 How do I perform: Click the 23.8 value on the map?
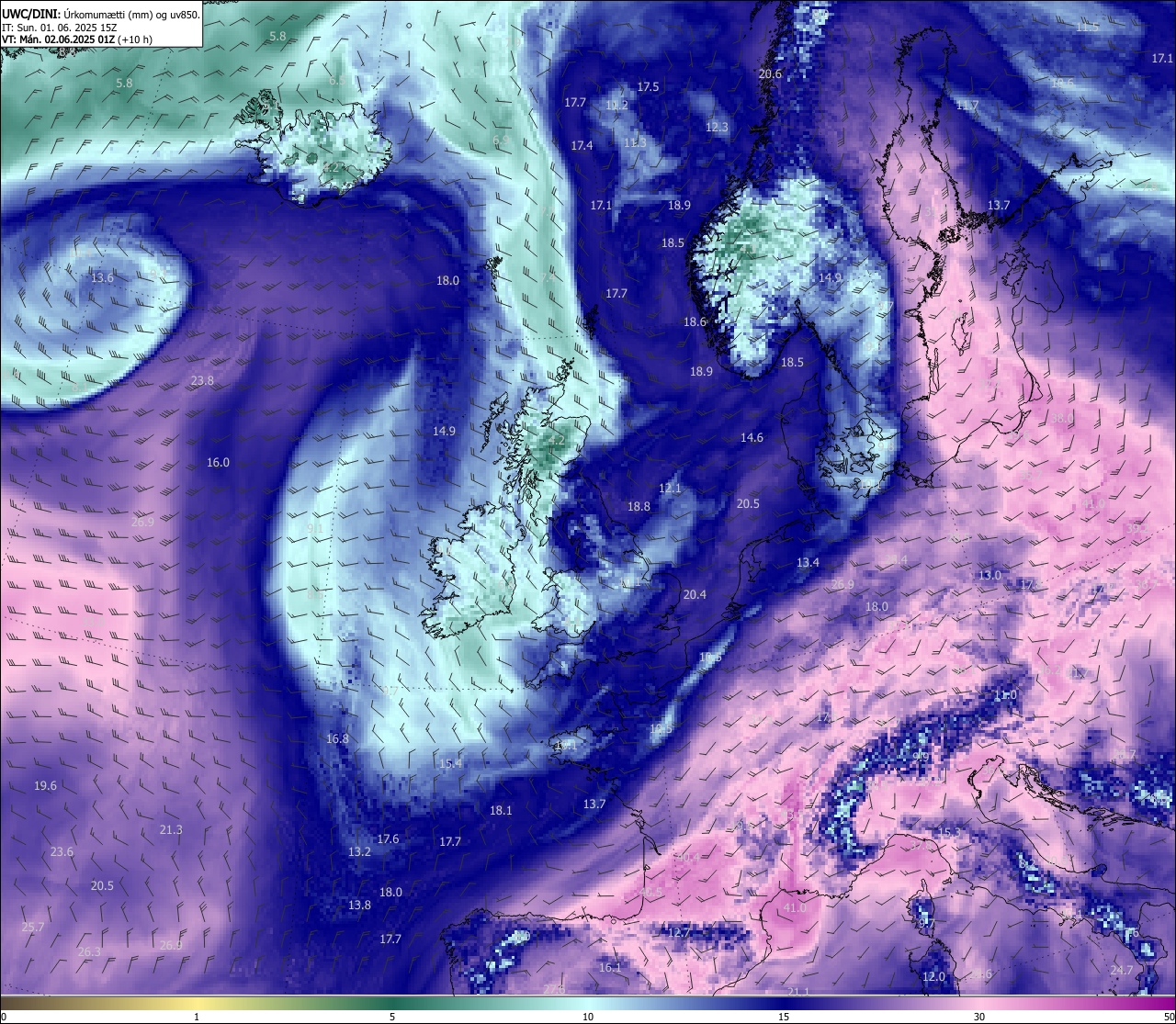click(202, 380)
